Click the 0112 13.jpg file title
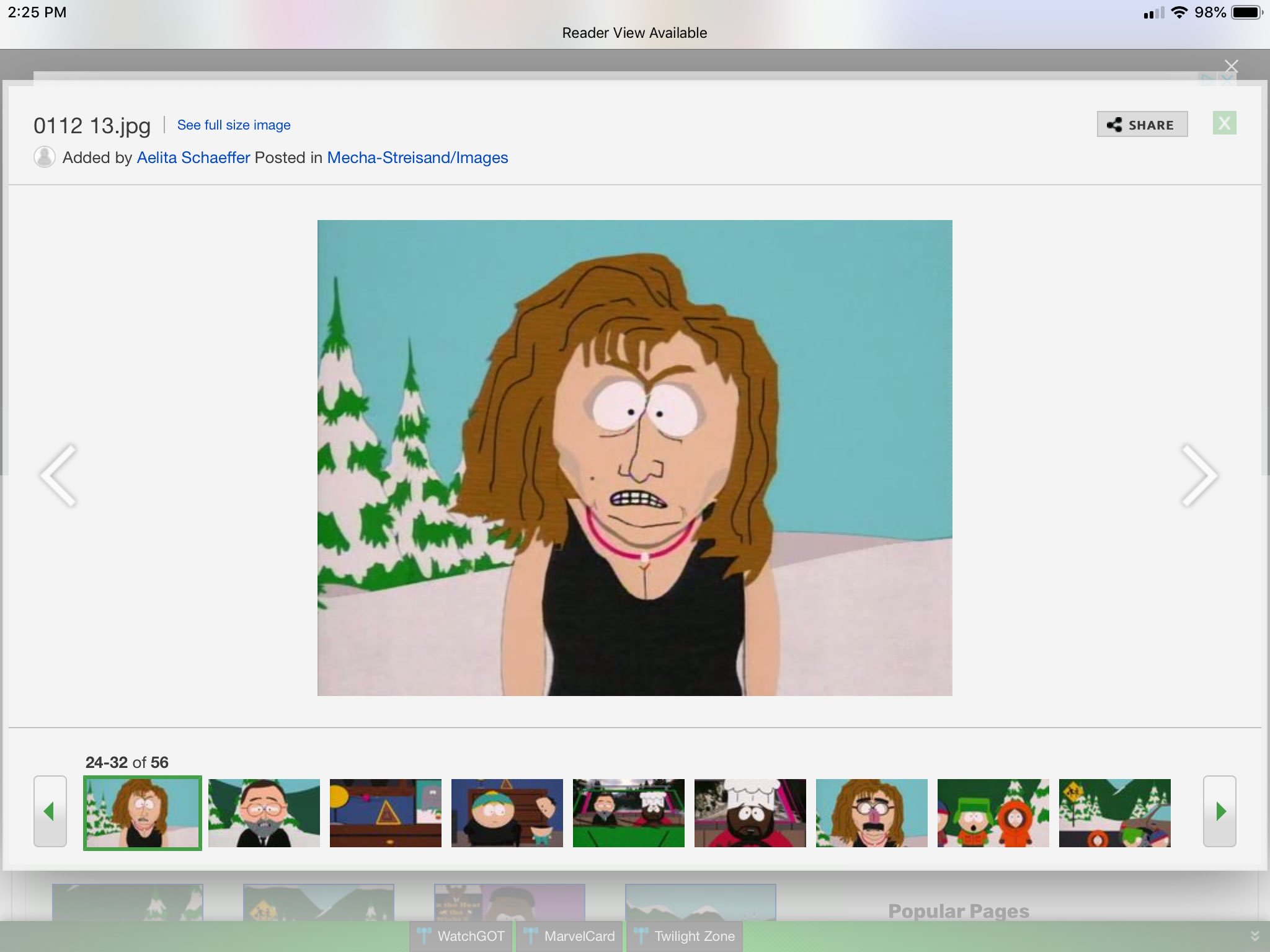This screenshot has width=1270, height=952. pos(92,126)
